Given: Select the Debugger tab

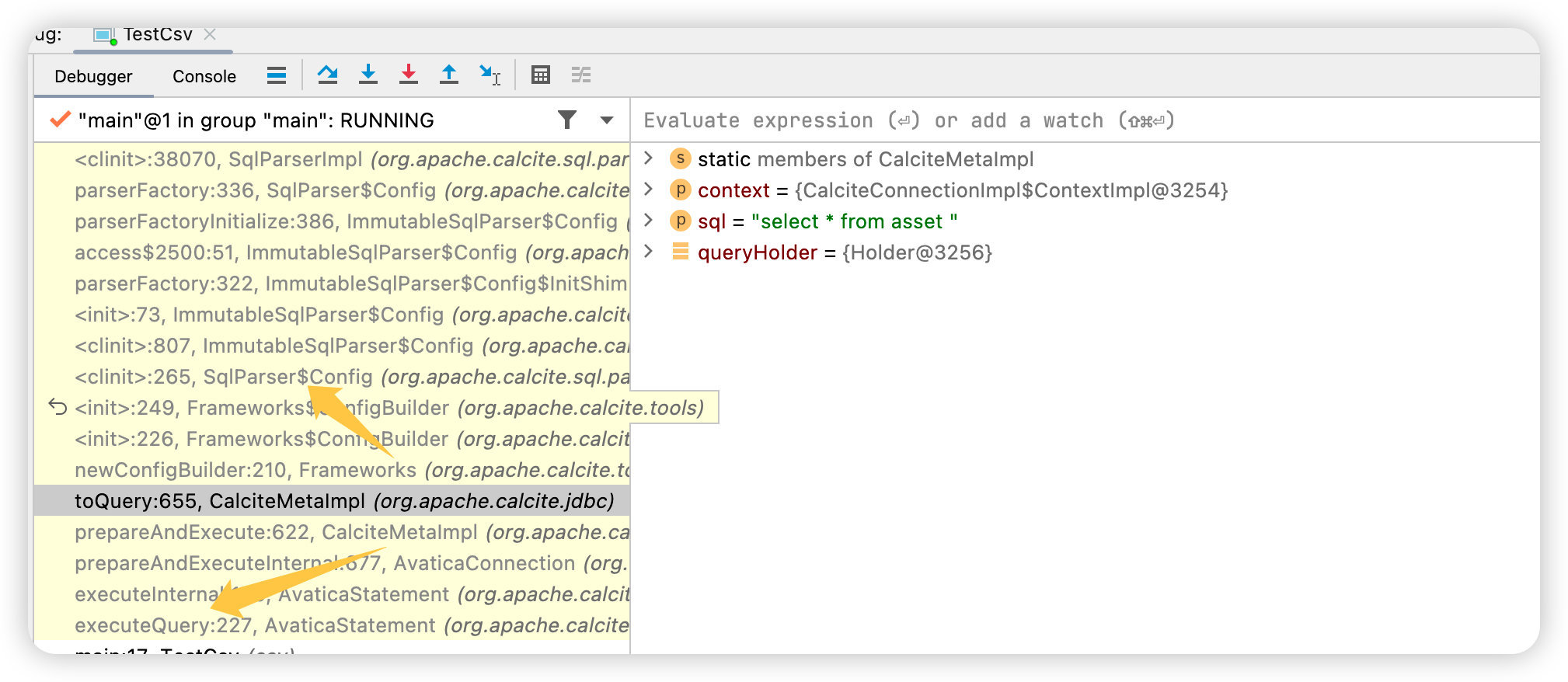Looking at the screenshot, I should click(x=93, y=76).
